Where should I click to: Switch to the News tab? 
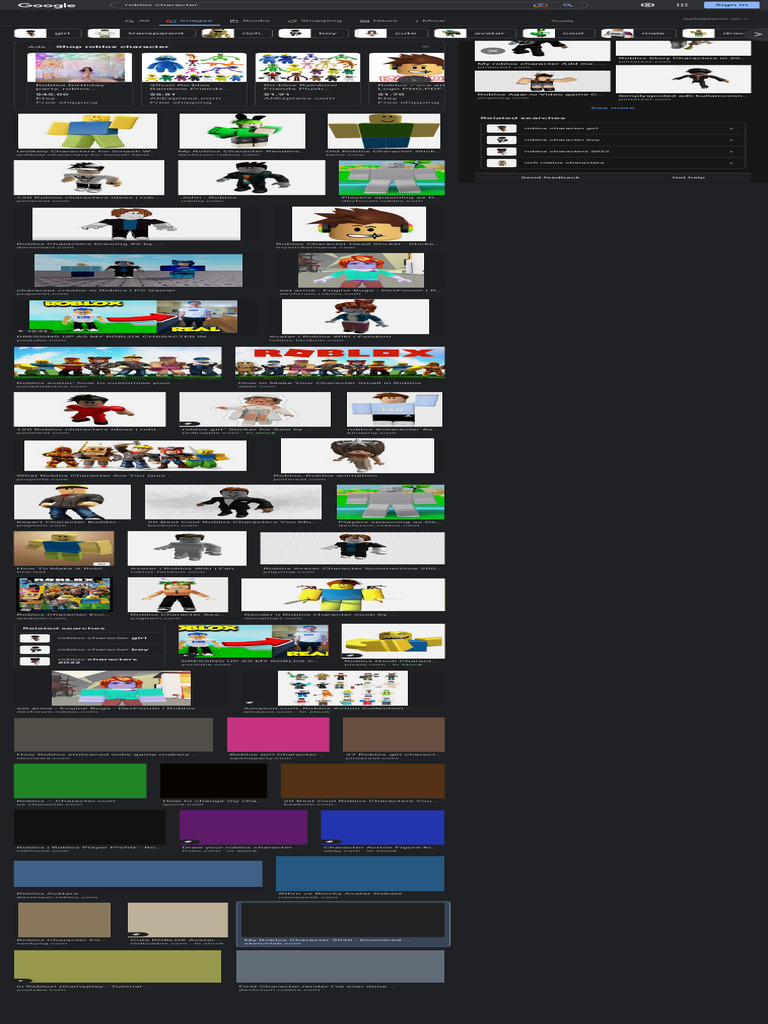[379, 20]
